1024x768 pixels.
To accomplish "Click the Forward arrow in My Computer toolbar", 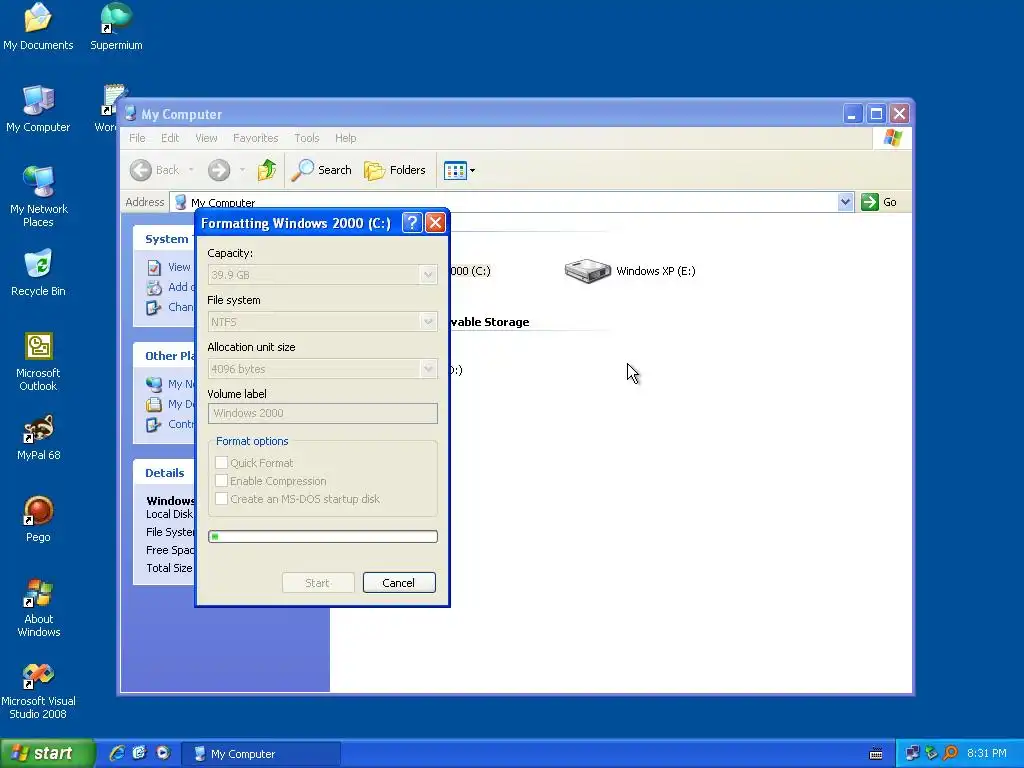I will click(219, 170).
